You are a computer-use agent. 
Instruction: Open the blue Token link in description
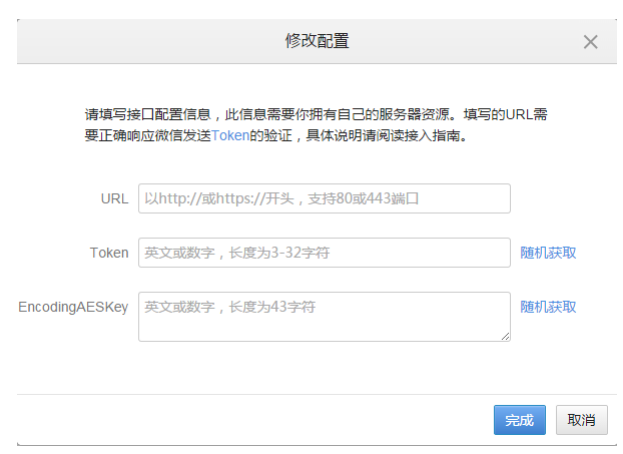coord(230,135)
